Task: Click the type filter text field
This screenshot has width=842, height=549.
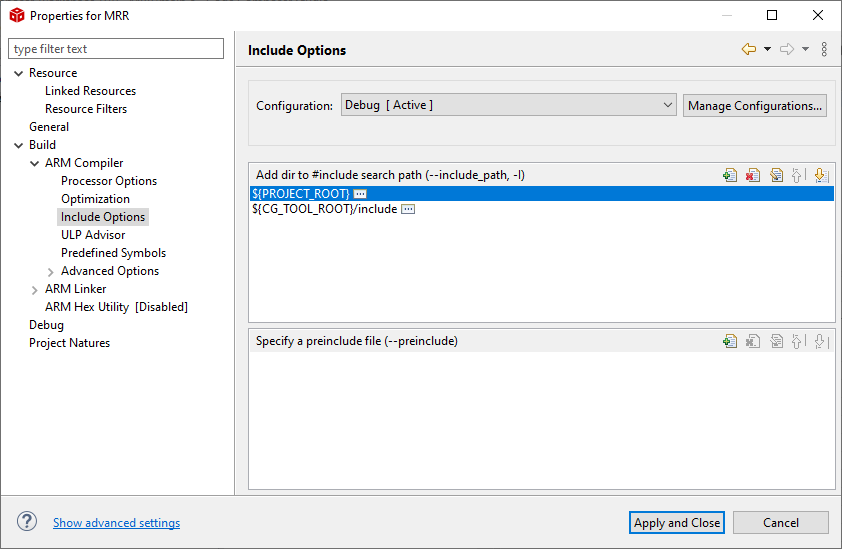Action: [x=116, y=49]
